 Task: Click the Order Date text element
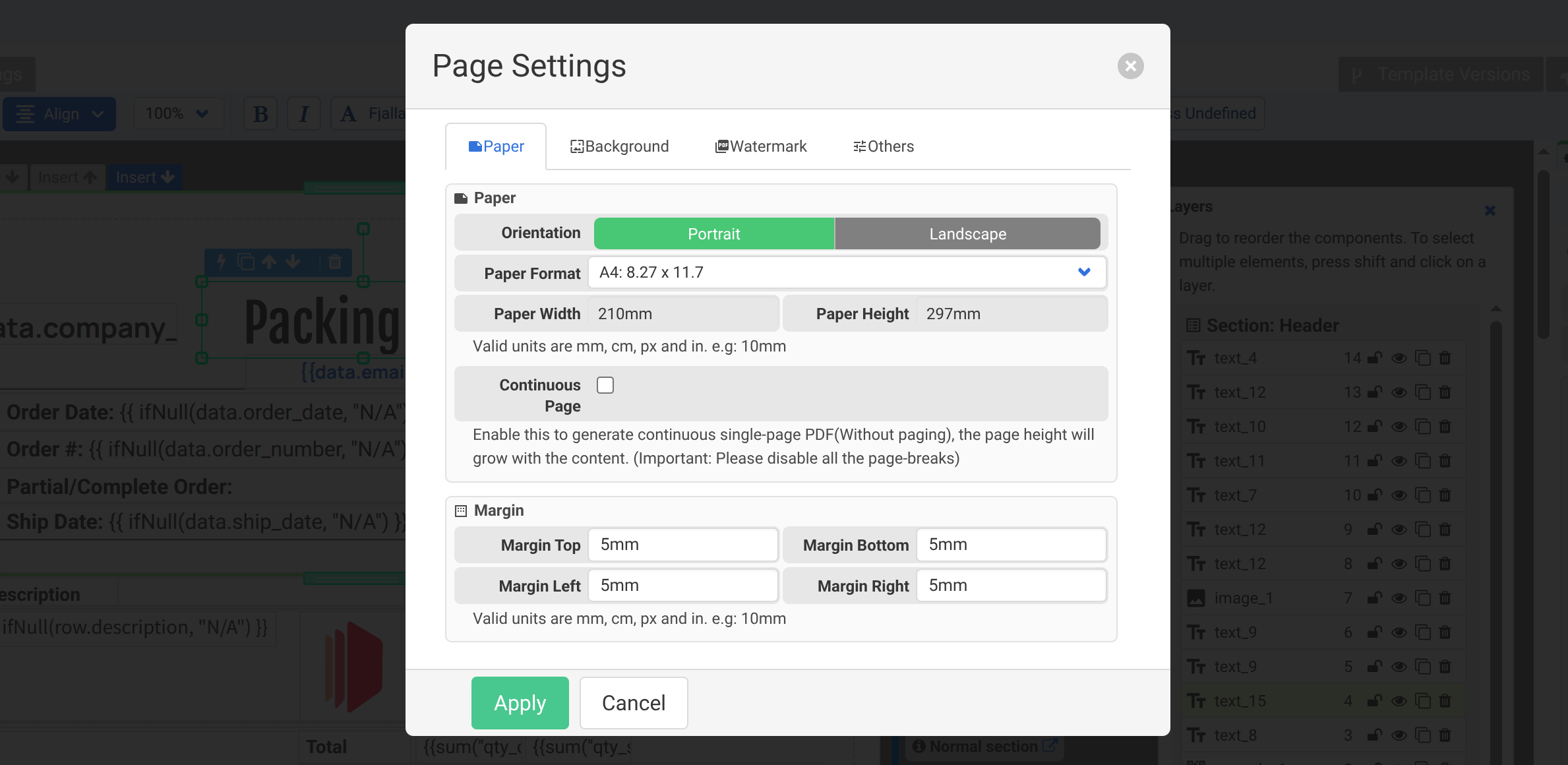pyautogui.click(x=206, y=412)
